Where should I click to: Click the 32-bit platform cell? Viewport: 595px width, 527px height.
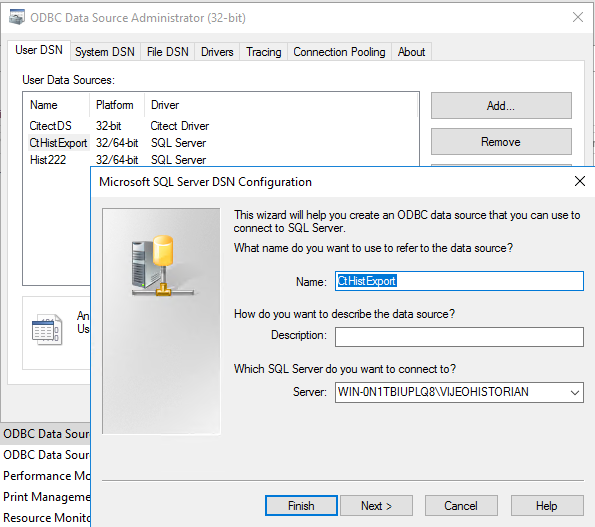tap(109, 126)
